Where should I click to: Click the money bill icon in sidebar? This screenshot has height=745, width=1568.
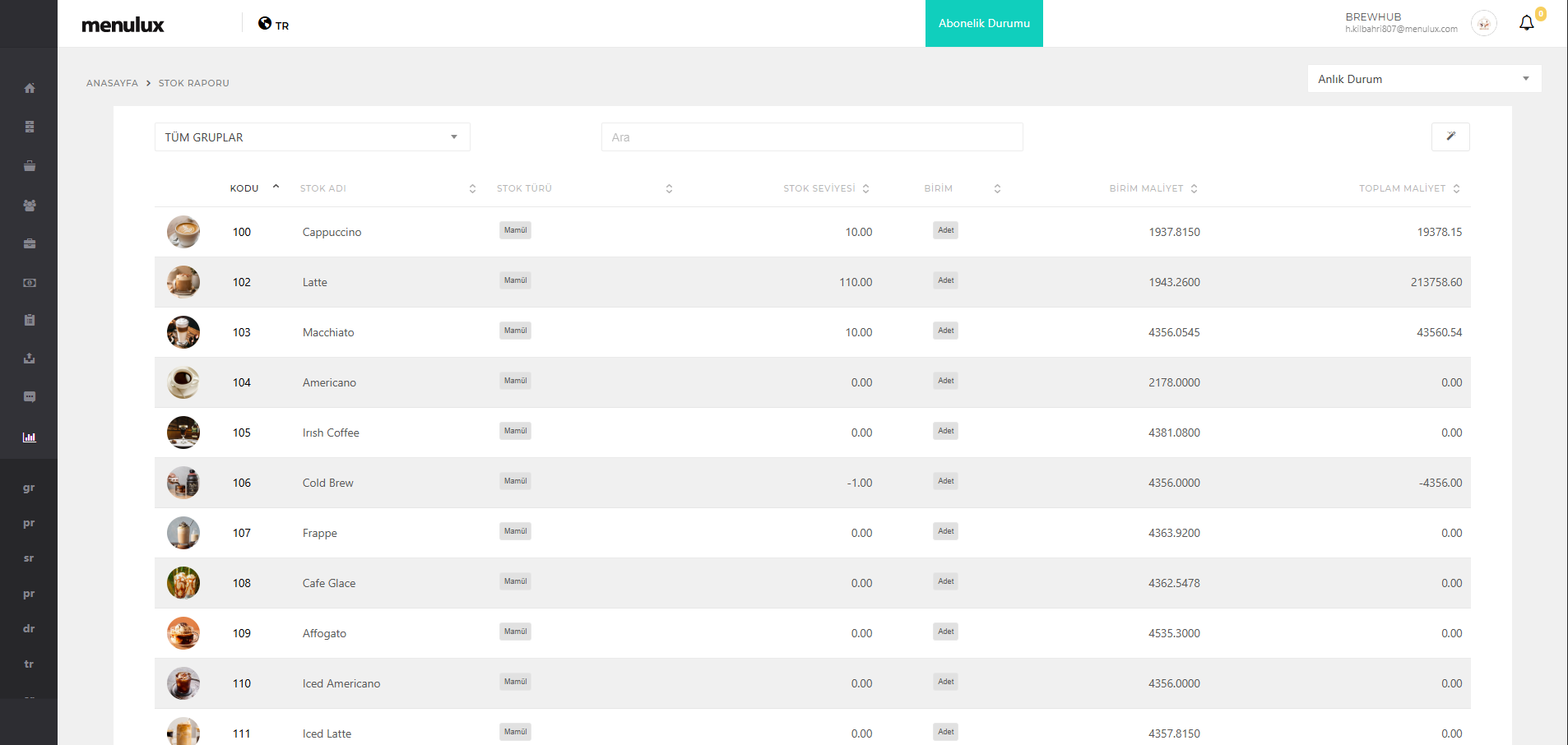coord(30,283)
